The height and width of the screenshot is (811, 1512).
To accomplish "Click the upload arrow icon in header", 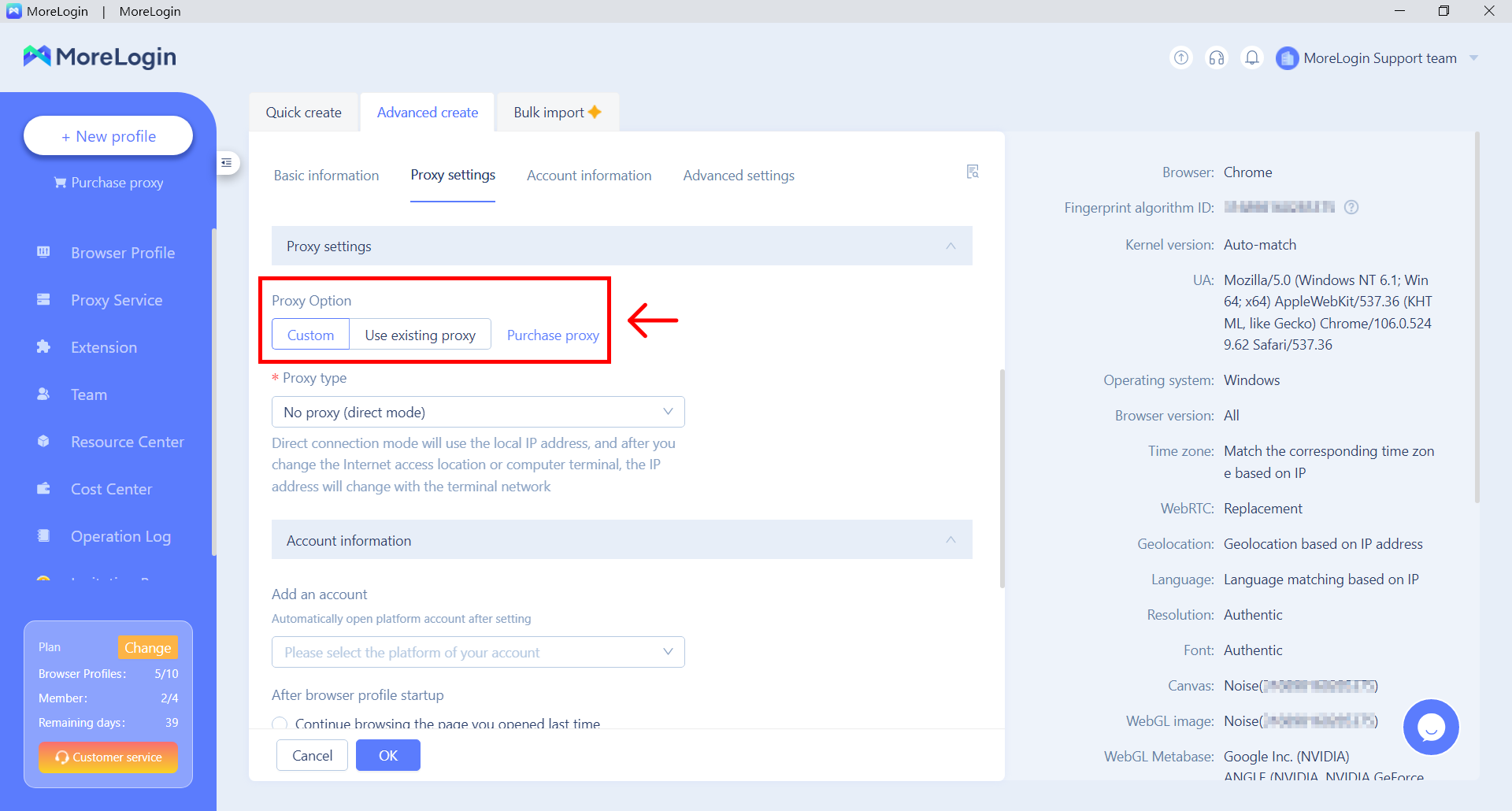I will pyautogui.click(x=1181, y=57).
